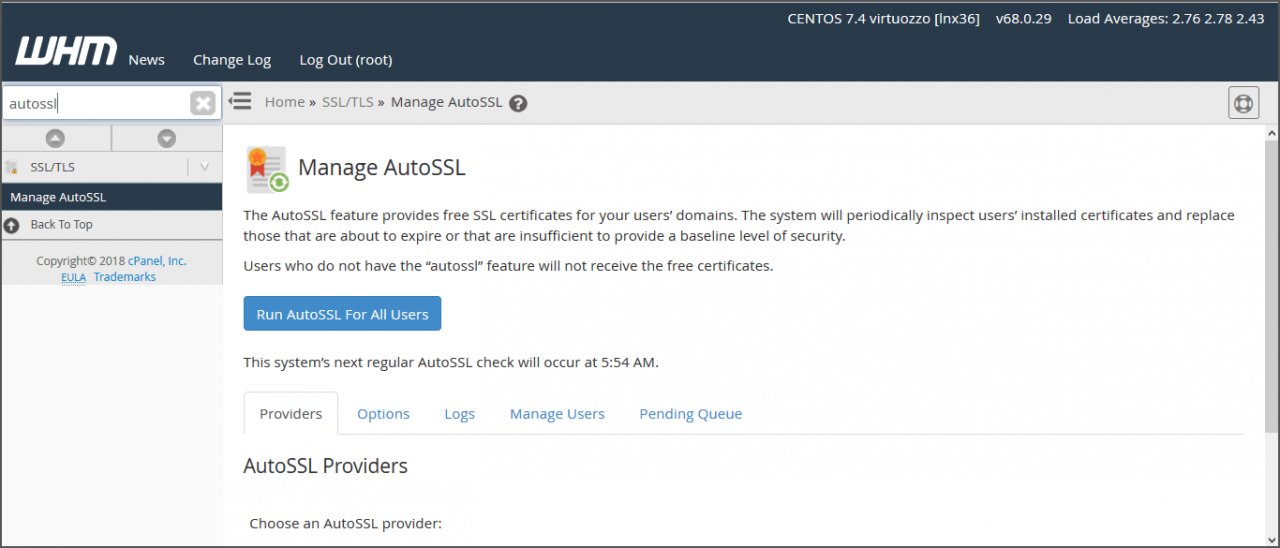Clear the autossl search field
Screen dimensions: 1280x548
coord(203,103)
